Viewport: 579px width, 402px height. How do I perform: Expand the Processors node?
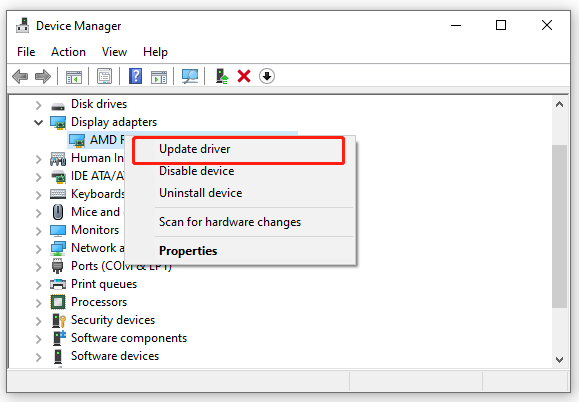[38, 303]
